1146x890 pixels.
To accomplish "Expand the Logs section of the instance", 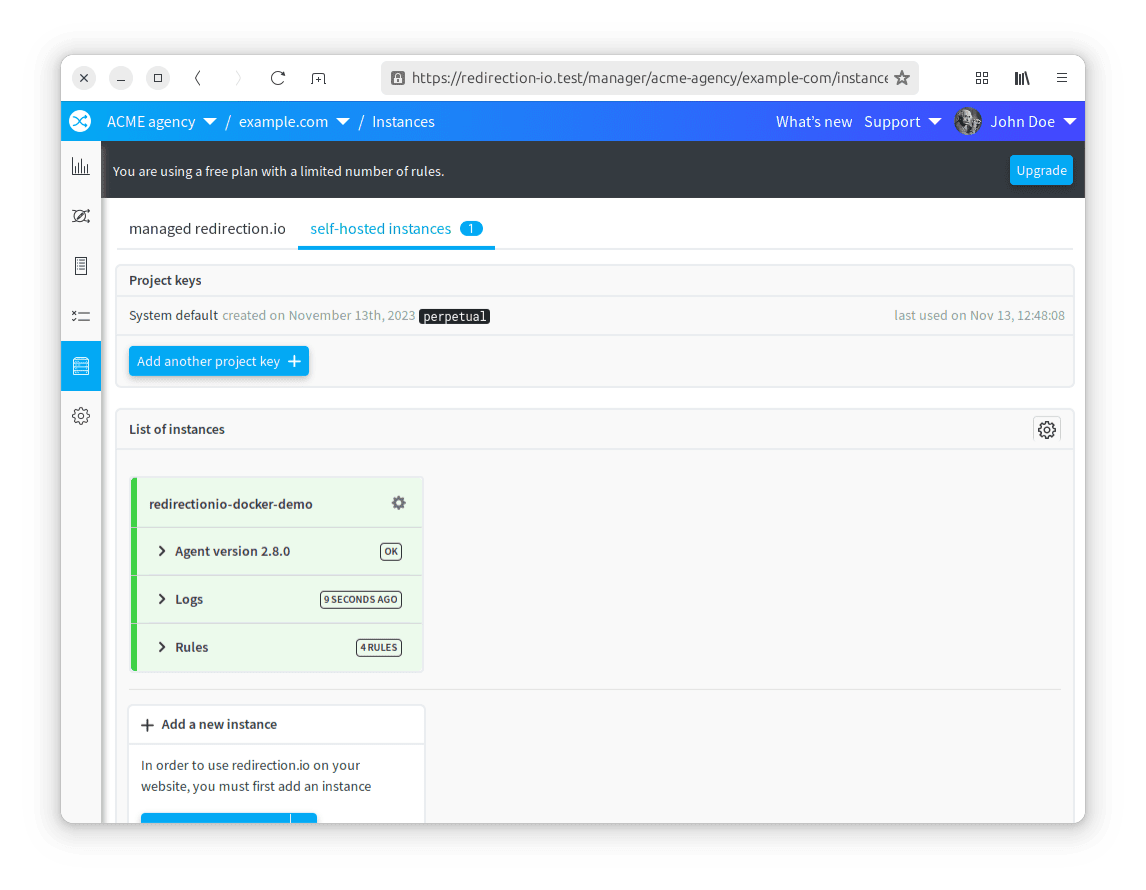I will coord(189,599).
